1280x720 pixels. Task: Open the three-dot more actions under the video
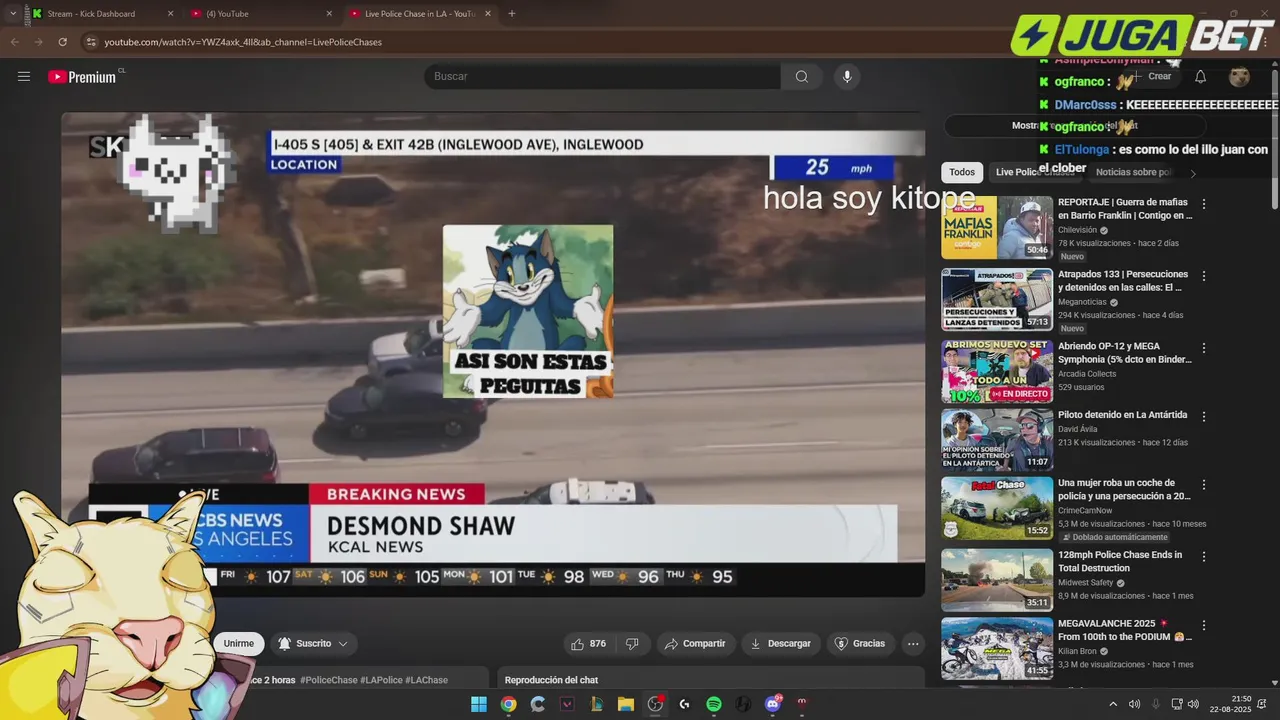coord(913,644)
